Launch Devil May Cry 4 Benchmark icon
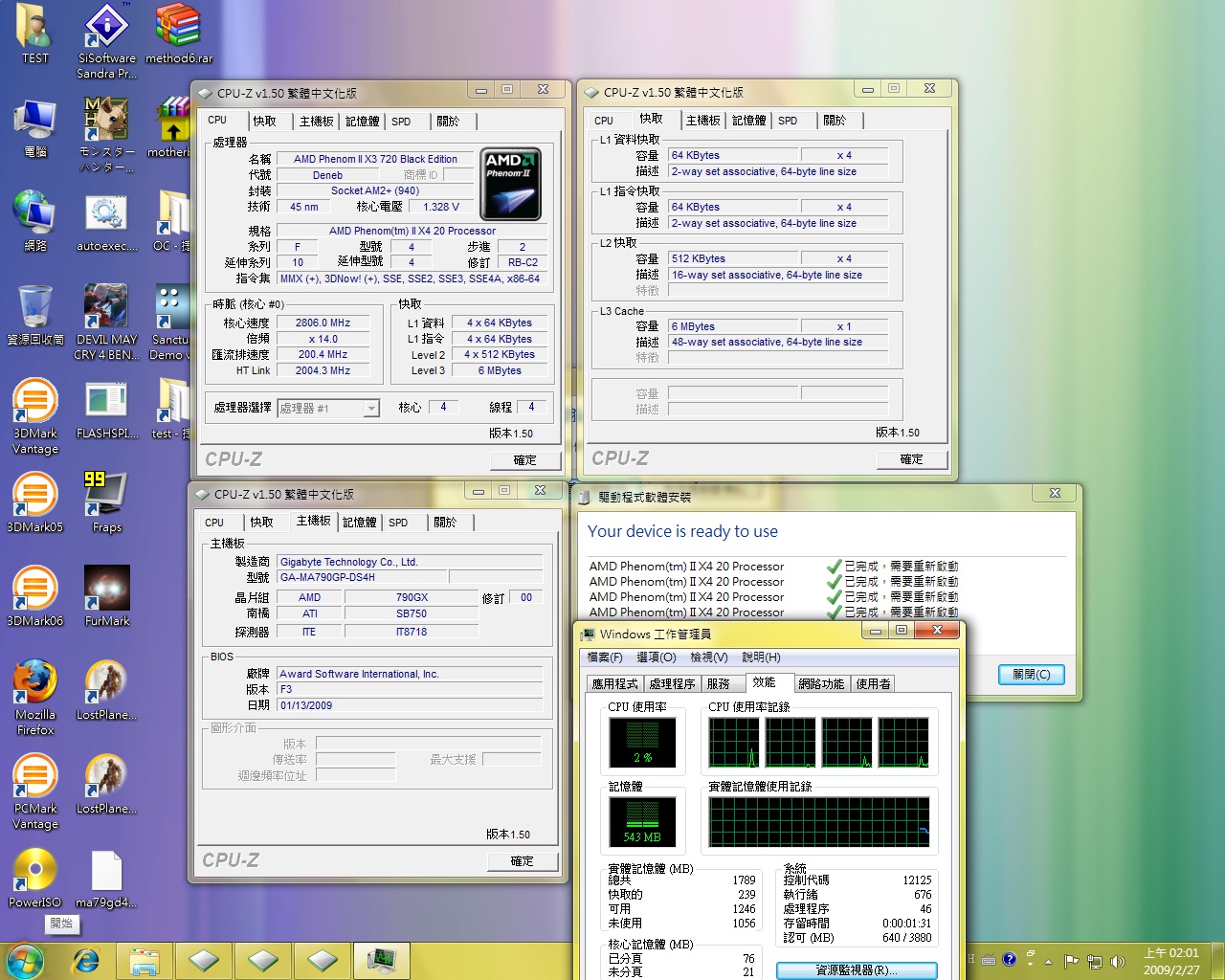This screenshot has height=980, width=1225. click(x=106, y=322)
